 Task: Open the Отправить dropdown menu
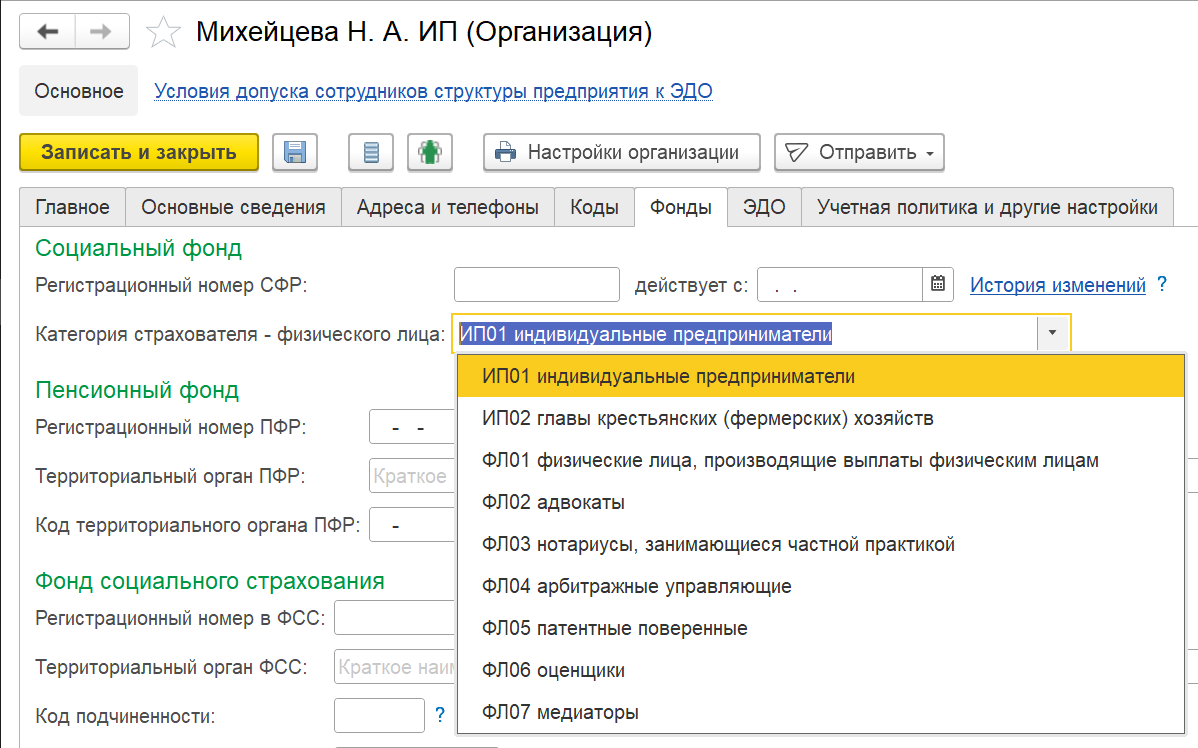(860, 153)
